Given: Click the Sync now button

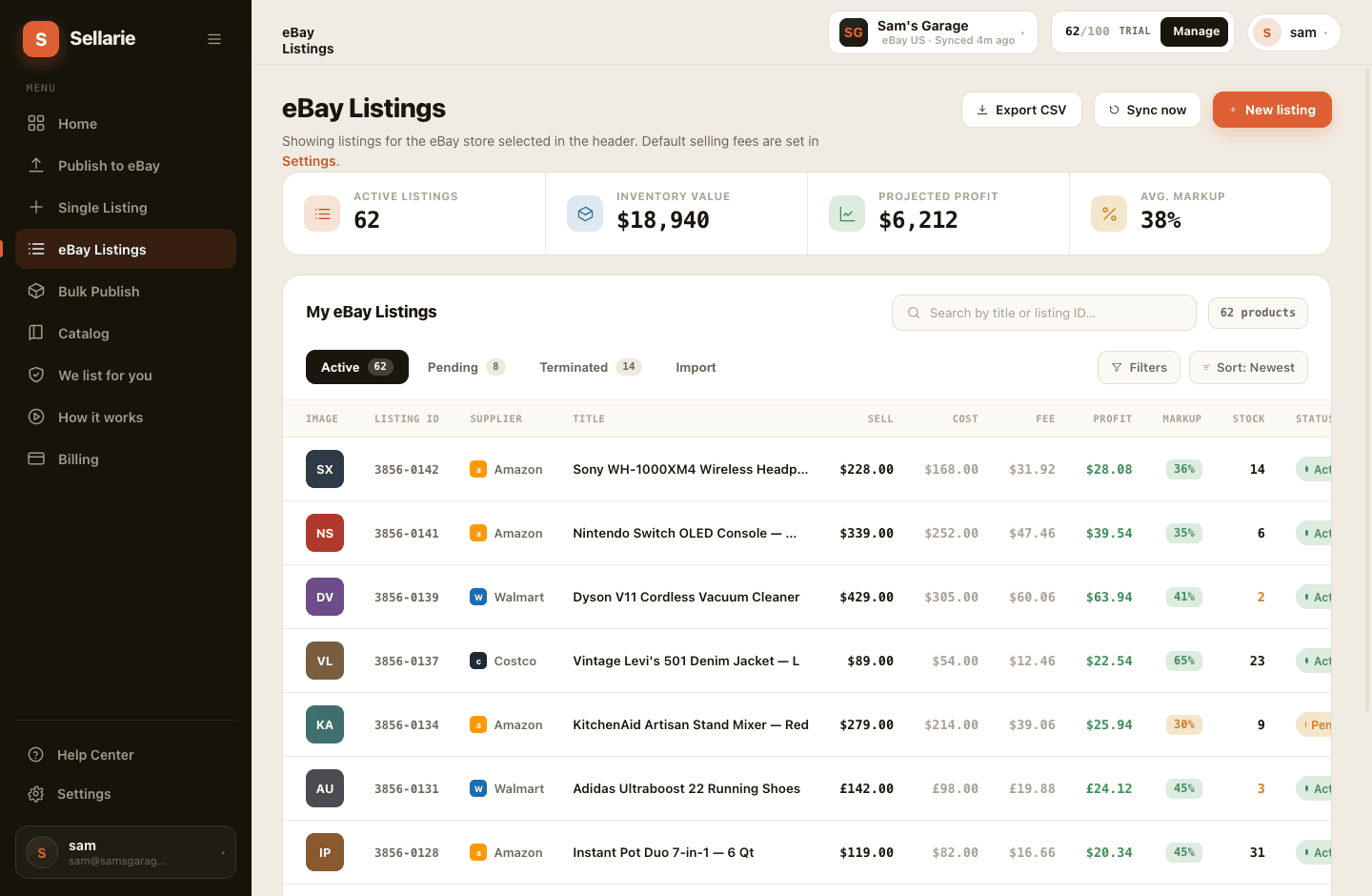Looking at the screenshot, I should pos(1147,110).
